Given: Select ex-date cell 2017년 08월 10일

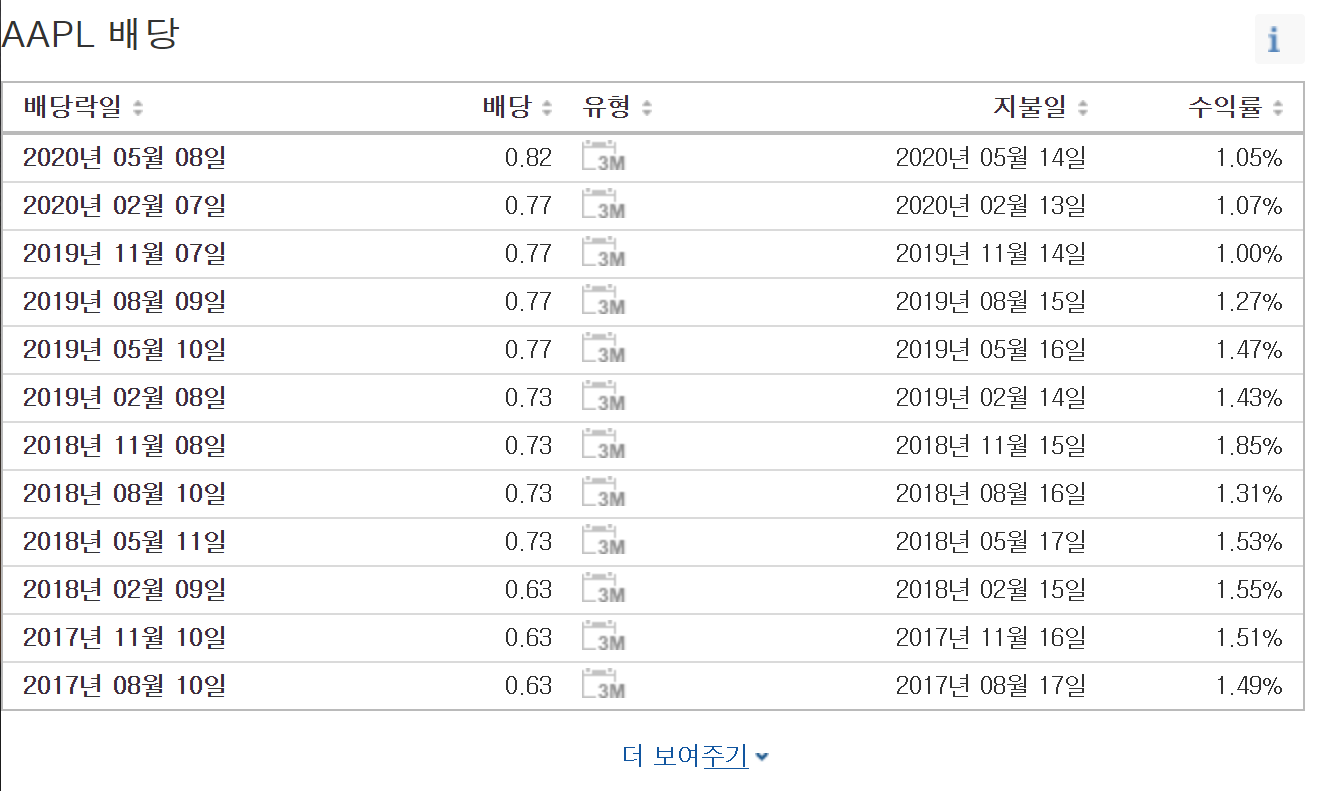Looking at the screenshot, I should click(125, 686).
